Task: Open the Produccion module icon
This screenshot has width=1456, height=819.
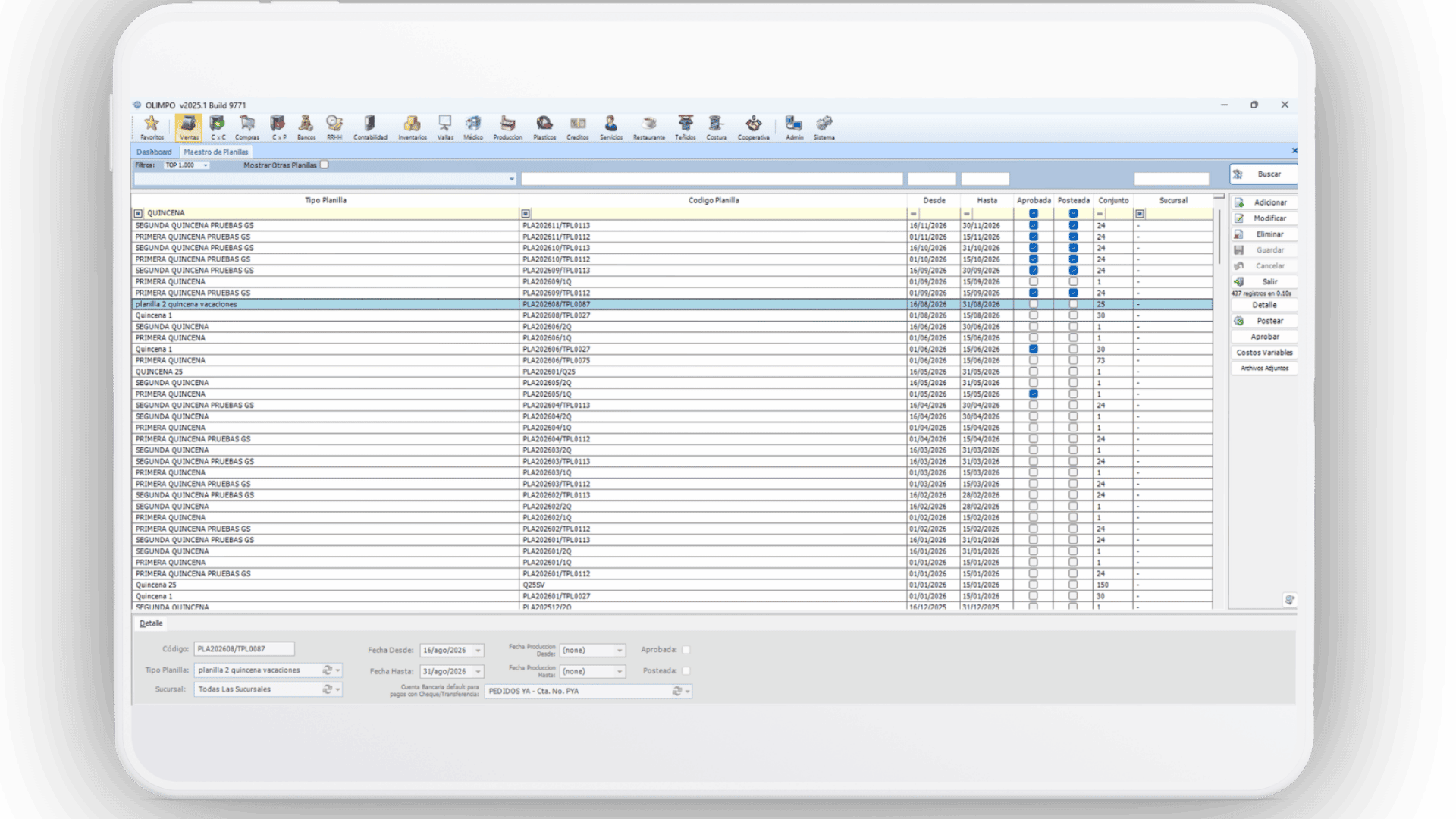Action: pos(508,127)
